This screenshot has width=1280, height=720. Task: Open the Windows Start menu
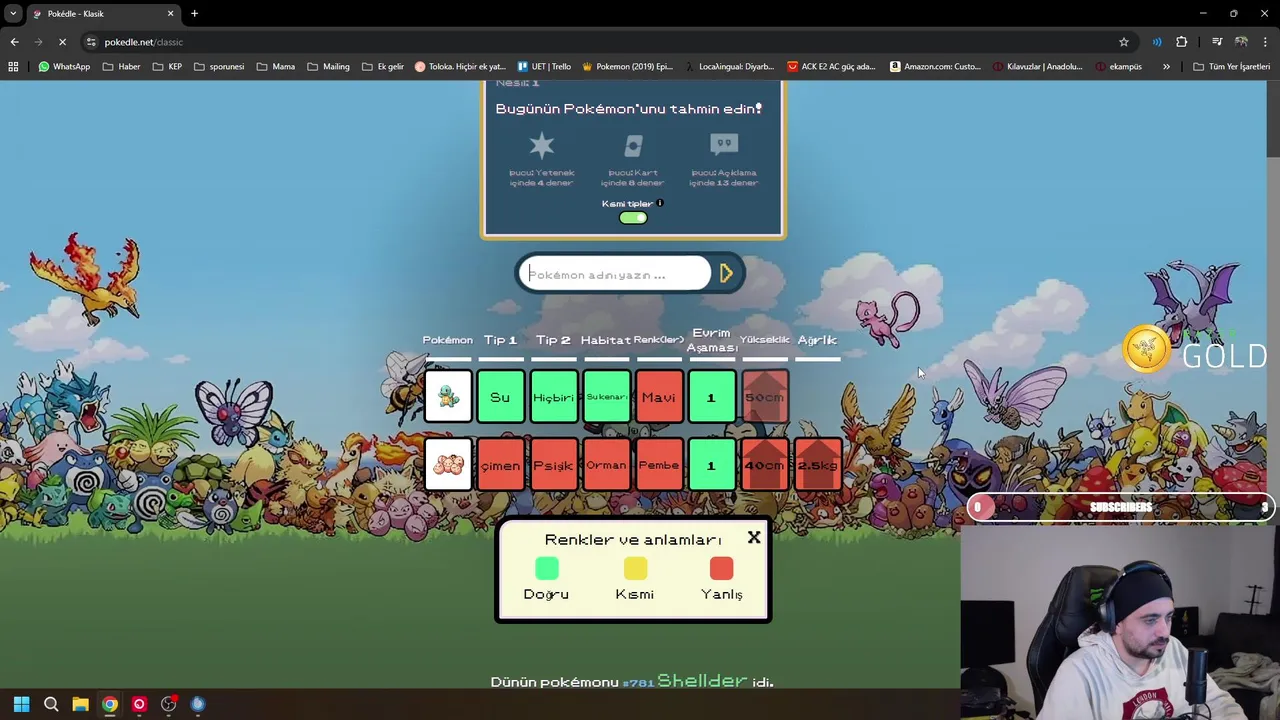tap(22, 704)
